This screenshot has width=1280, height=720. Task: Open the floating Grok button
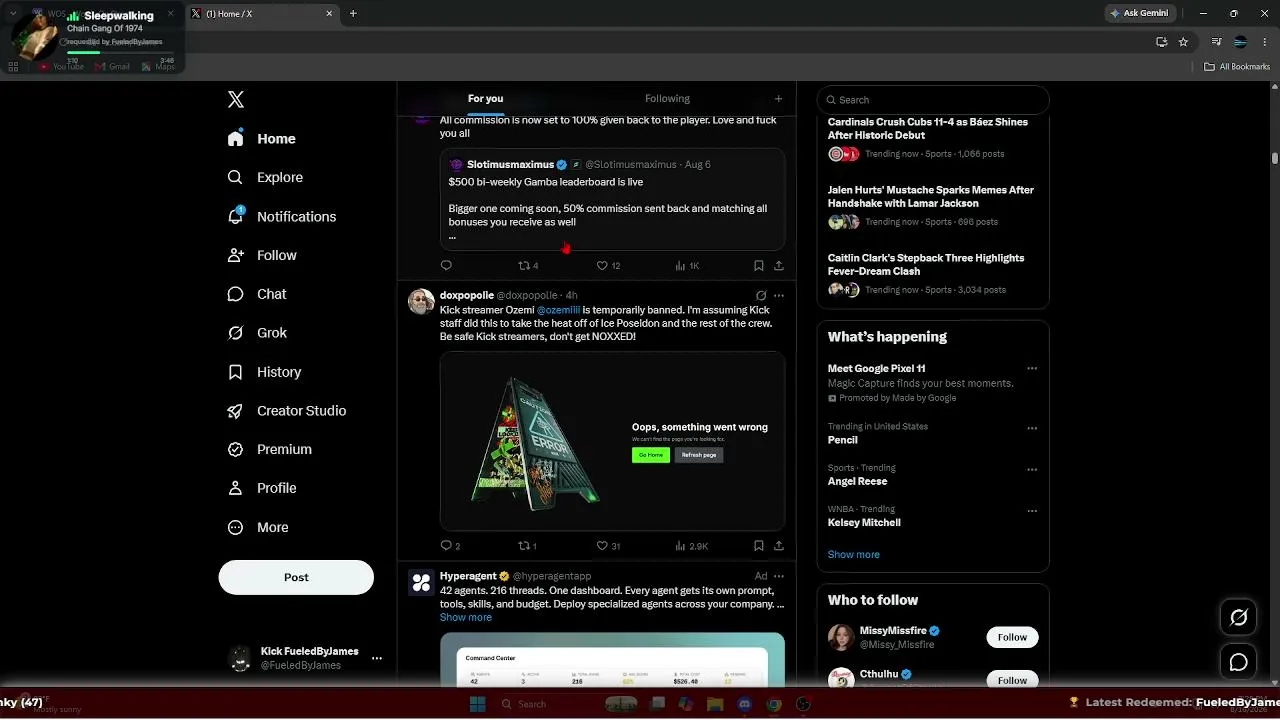(x=1238, y=618)
